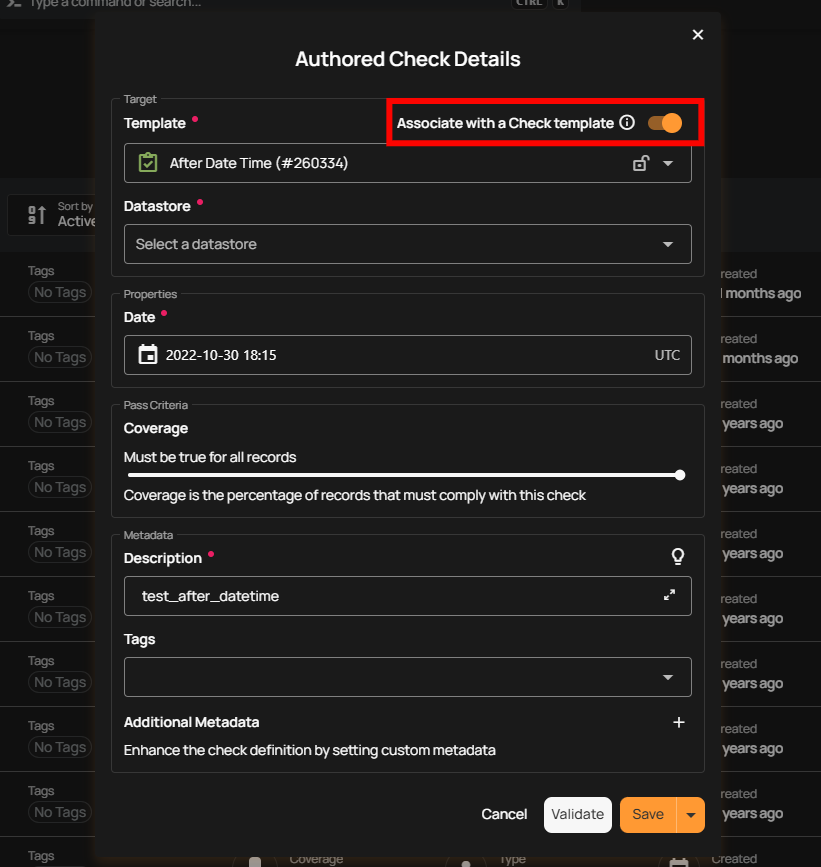Click the Validate button

click(578, 815)
